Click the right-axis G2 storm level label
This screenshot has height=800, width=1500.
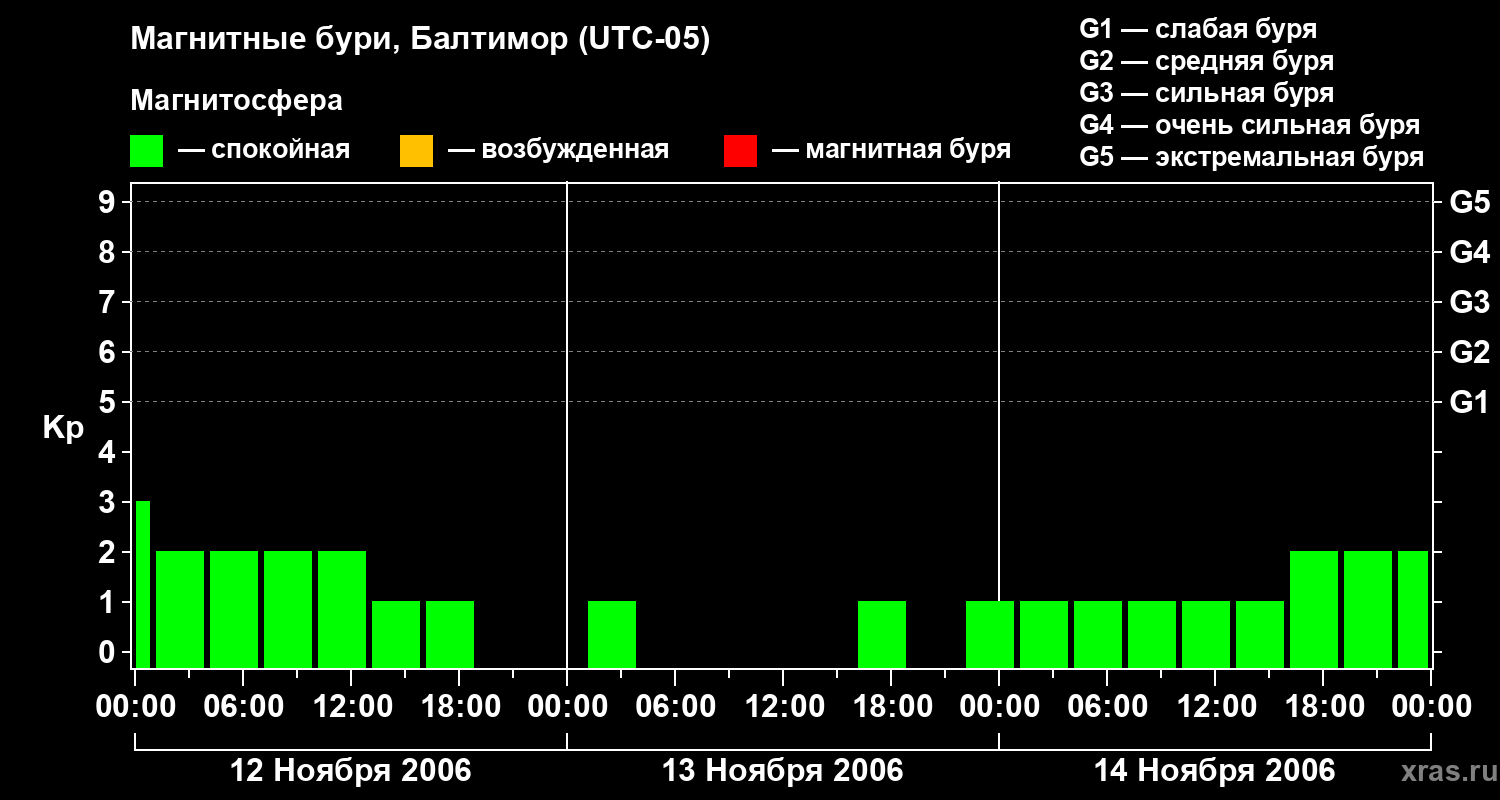1469,352
